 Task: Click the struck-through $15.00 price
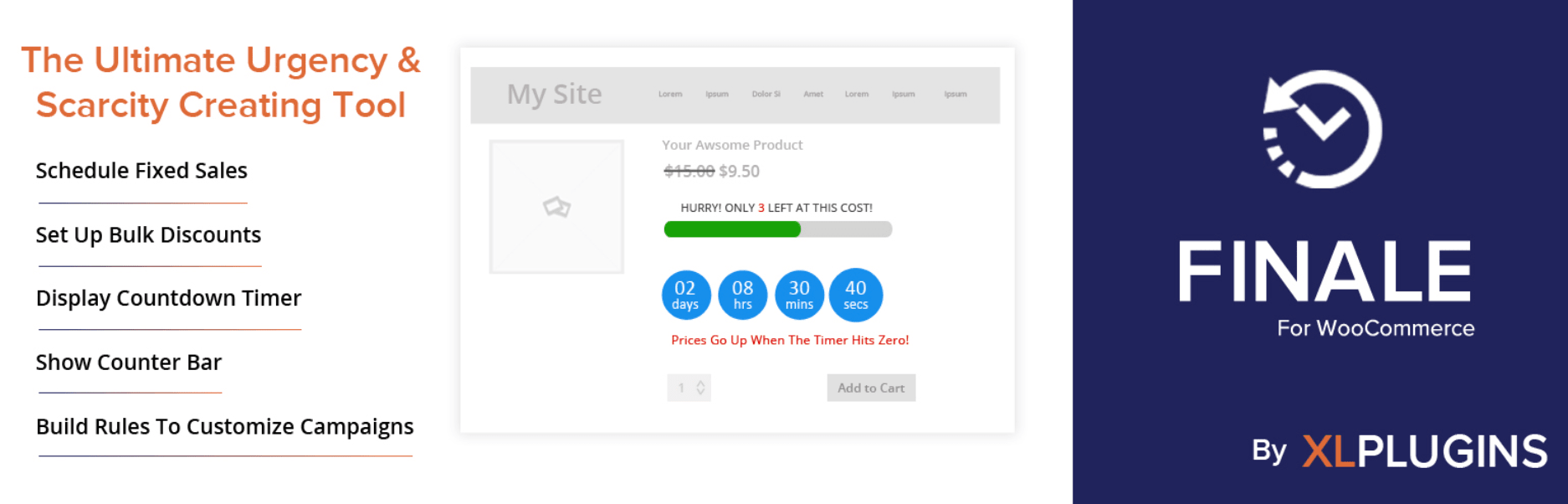pos(689,172)
